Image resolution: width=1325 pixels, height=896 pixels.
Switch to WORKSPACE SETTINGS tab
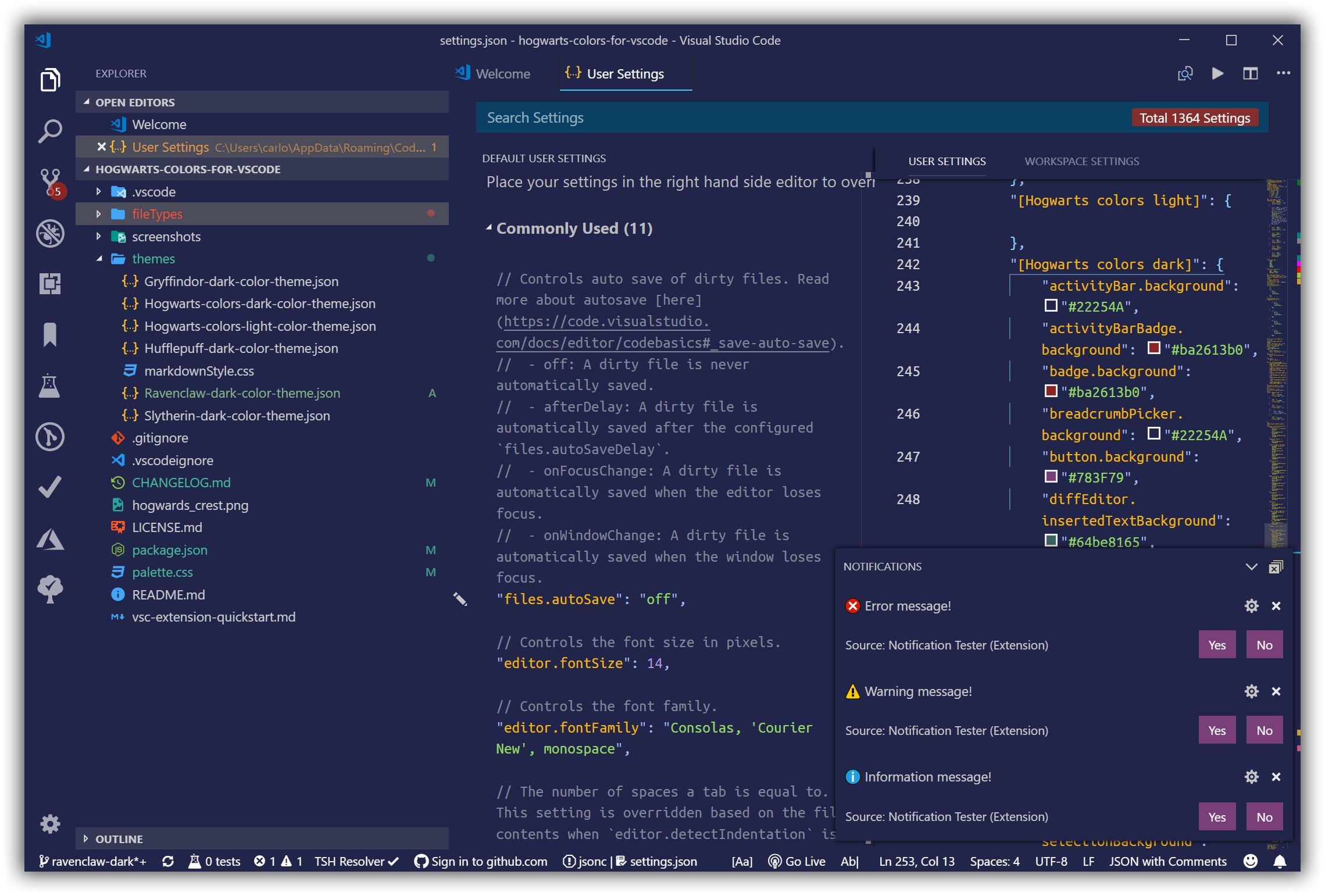coord(1081,162)
